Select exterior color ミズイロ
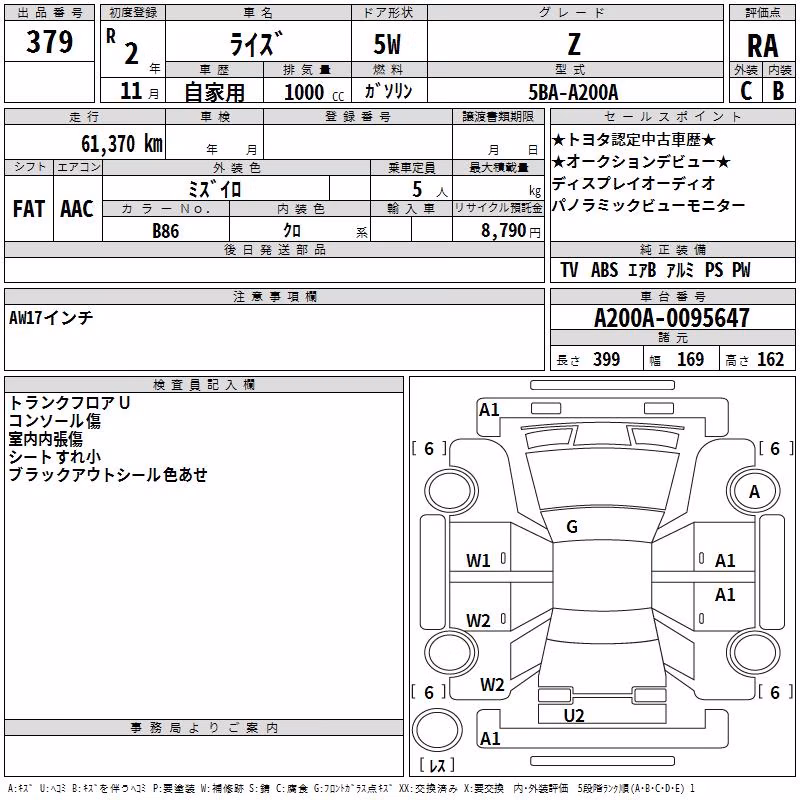 pos(215,189)
